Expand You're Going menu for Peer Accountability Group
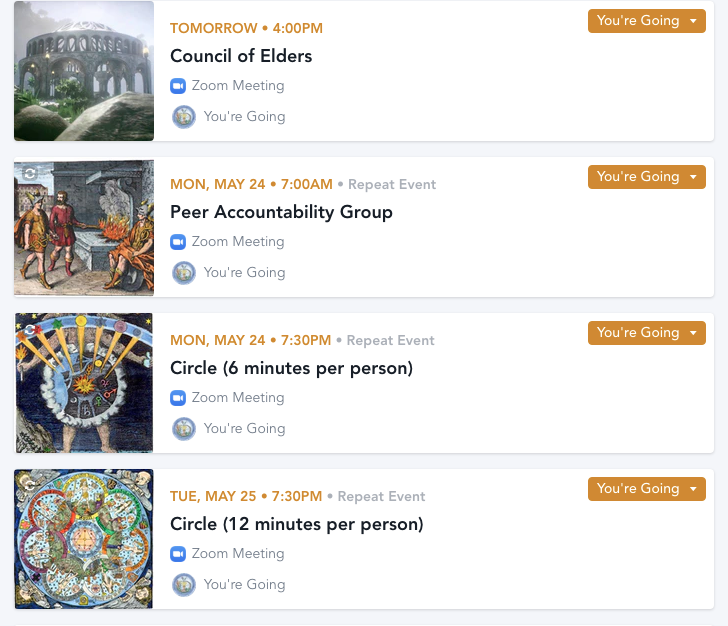The height and width of the screenshot is (626, 728). (x=646, y=177)
